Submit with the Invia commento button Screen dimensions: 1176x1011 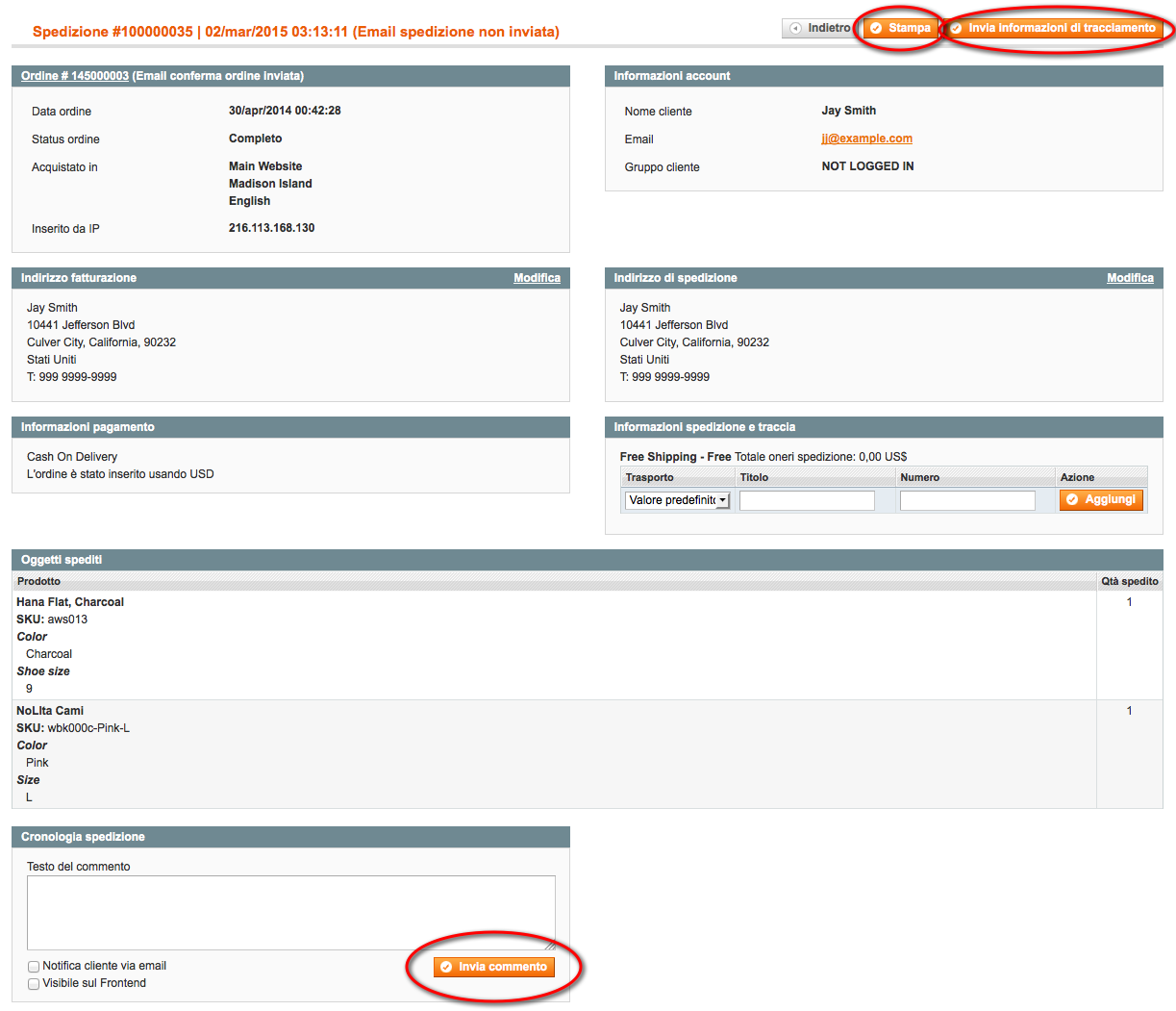494,967
